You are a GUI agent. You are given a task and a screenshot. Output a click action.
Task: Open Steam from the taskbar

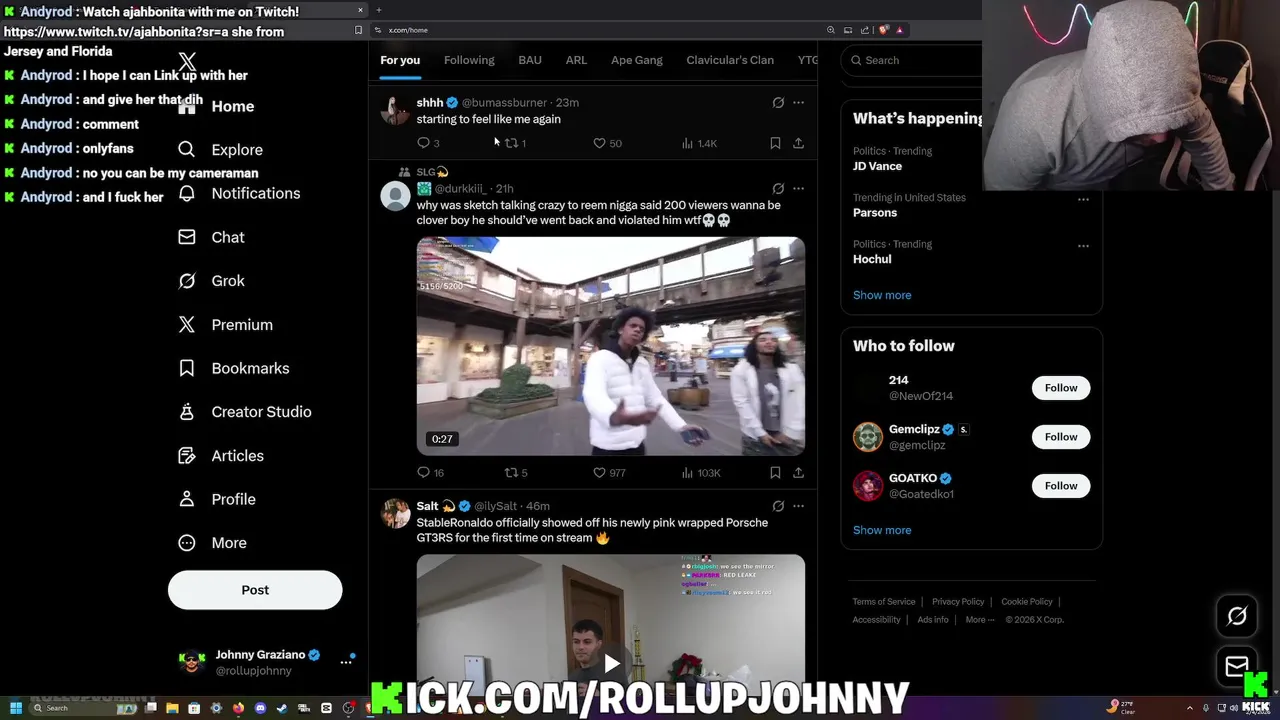tap(282, 708)
